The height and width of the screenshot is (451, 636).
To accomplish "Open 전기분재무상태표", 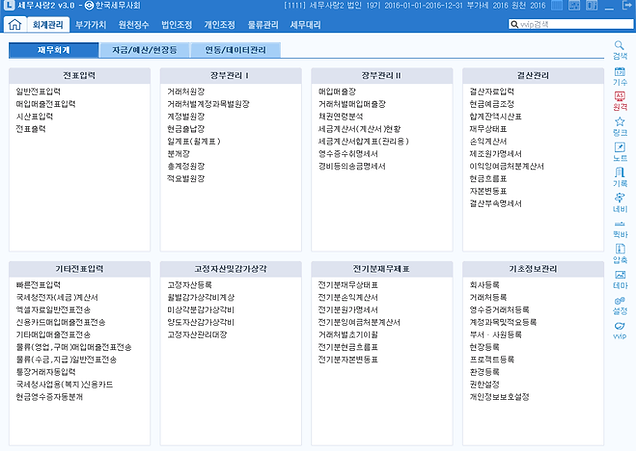I will [x=348, y=285].
